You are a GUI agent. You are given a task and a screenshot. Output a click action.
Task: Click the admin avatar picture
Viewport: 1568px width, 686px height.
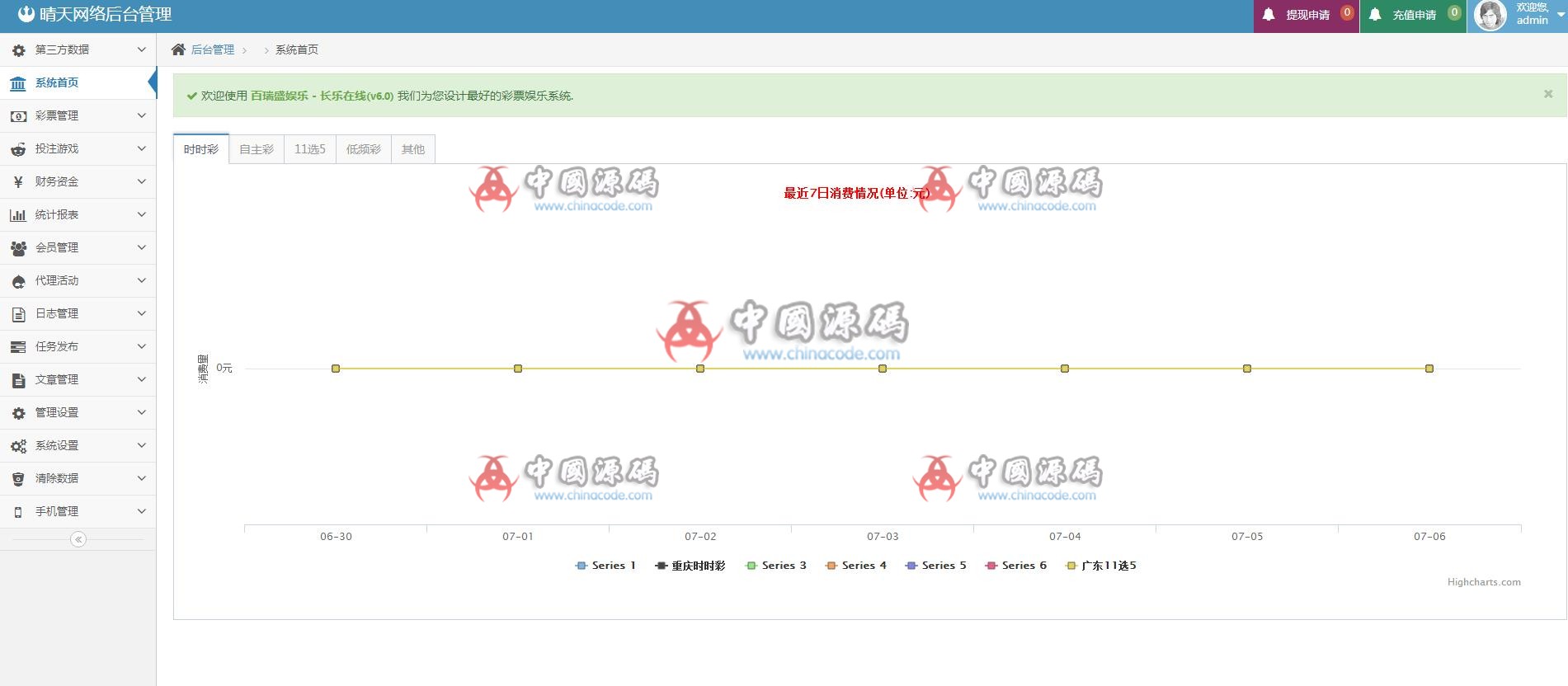click(x=1490, y=15)
